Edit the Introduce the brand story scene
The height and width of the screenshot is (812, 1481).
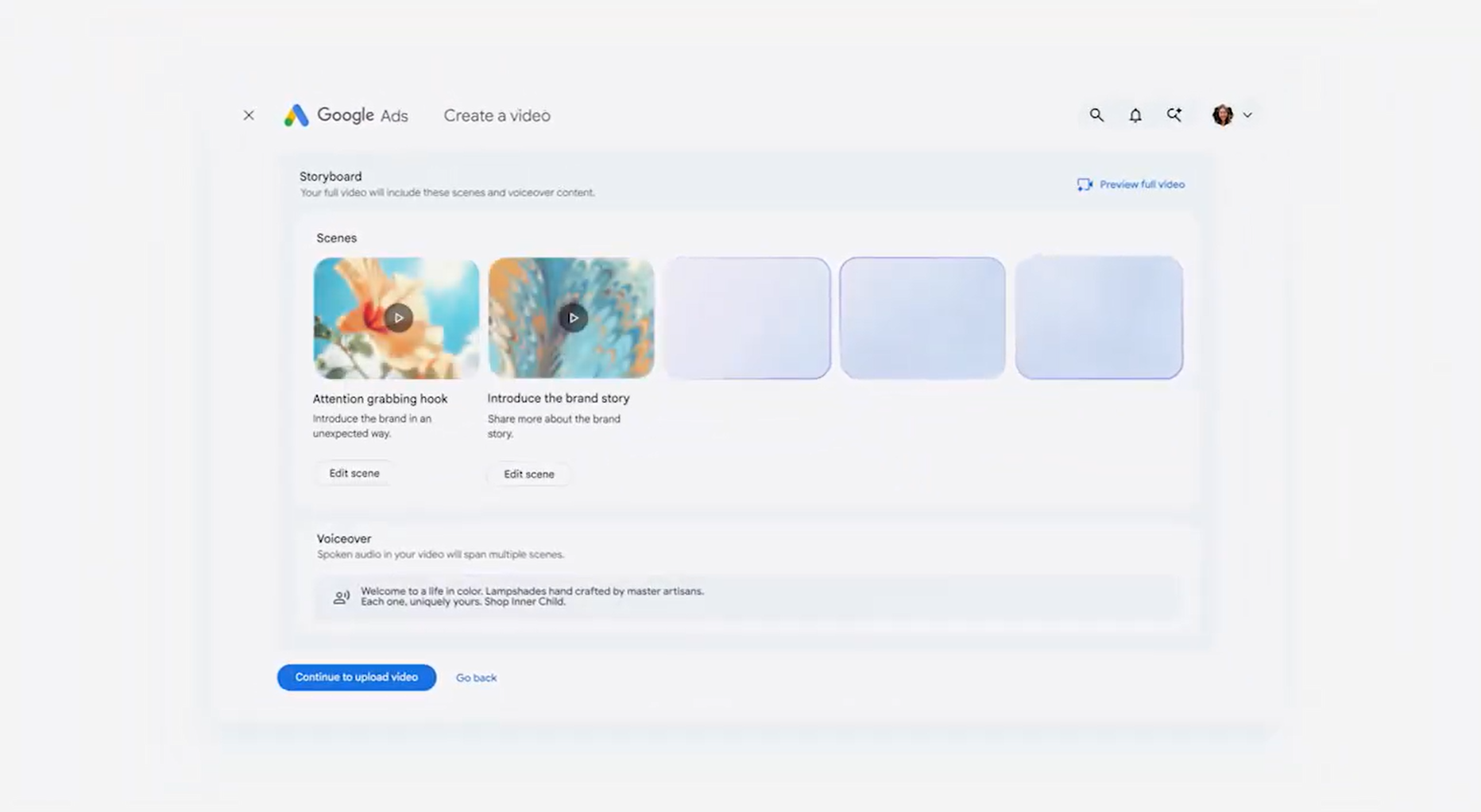coord(529,474)
